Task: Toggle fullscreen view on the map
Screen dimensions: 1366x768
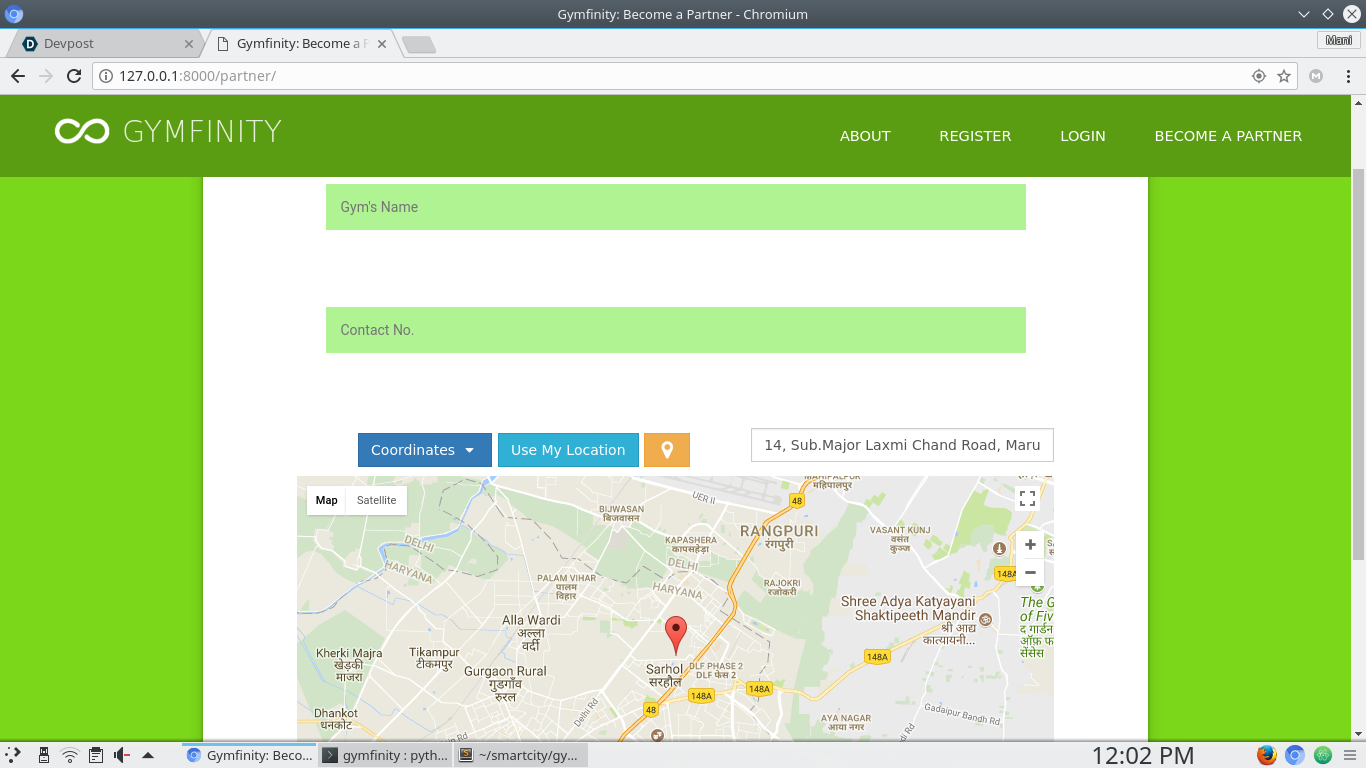Action: click(x=1027, y=498)
